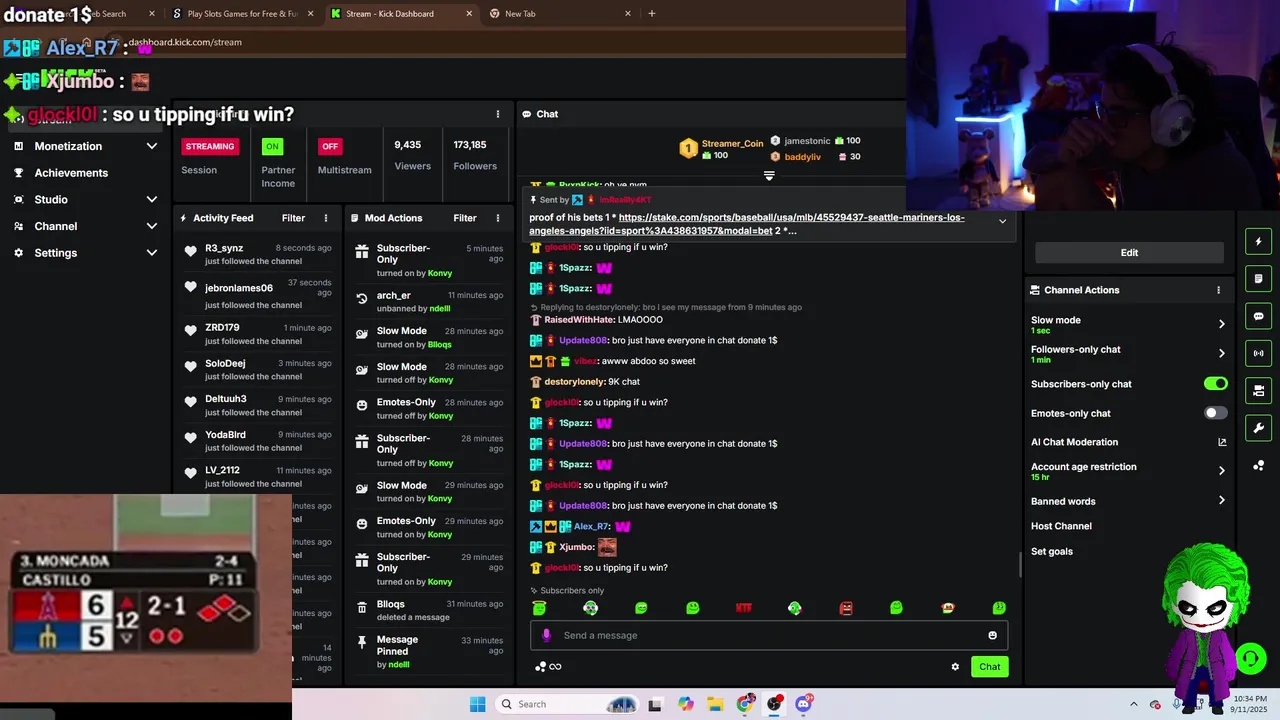Image resolution: width=1280 pixels, height=720 pixels.
Task: Click the Streamer_Coin gold badge icon
Action: coord(688,149)
